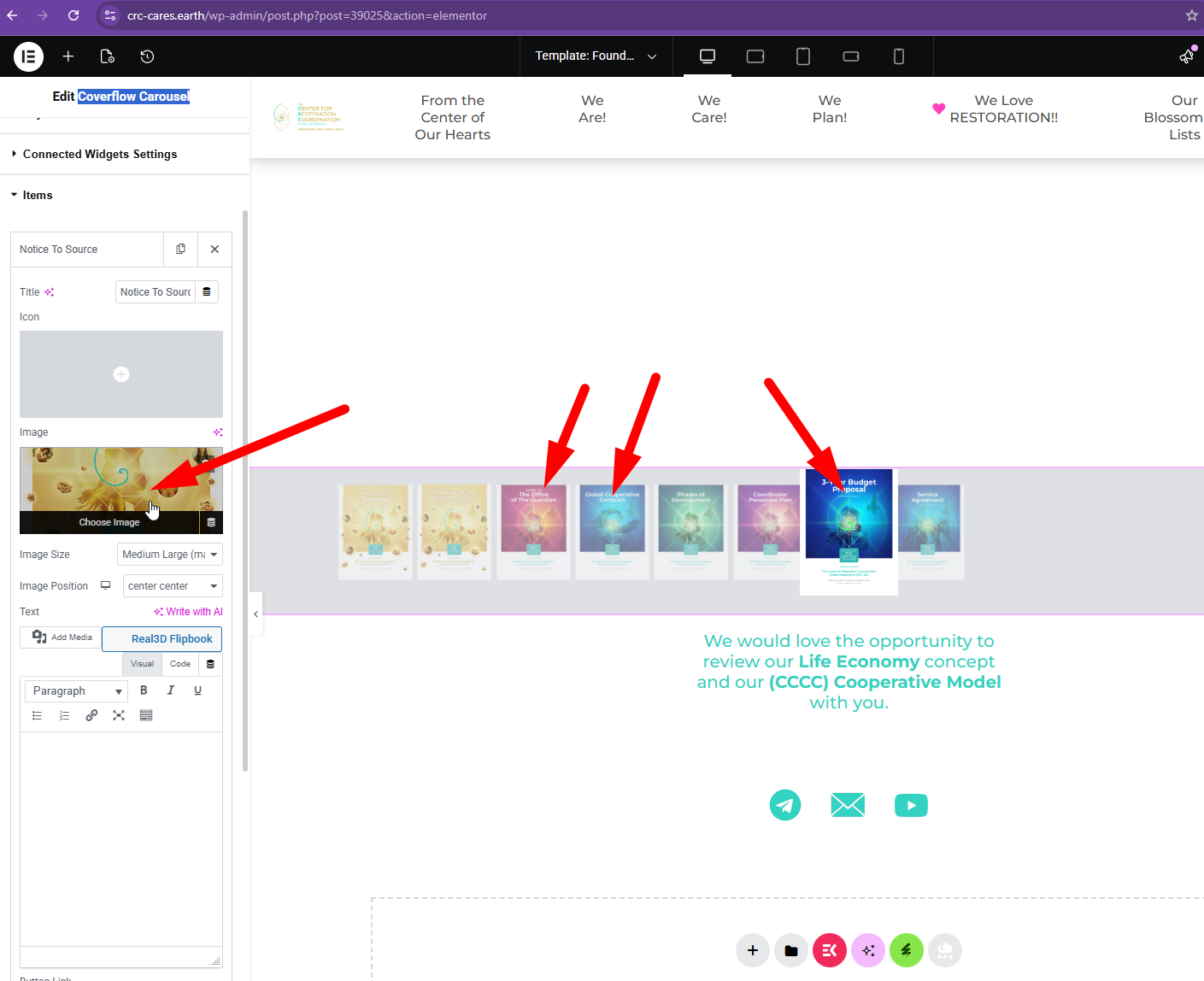Click the insert link icon in editor
This screenshot has height=981, width=1204.
(x=91, y=715)
